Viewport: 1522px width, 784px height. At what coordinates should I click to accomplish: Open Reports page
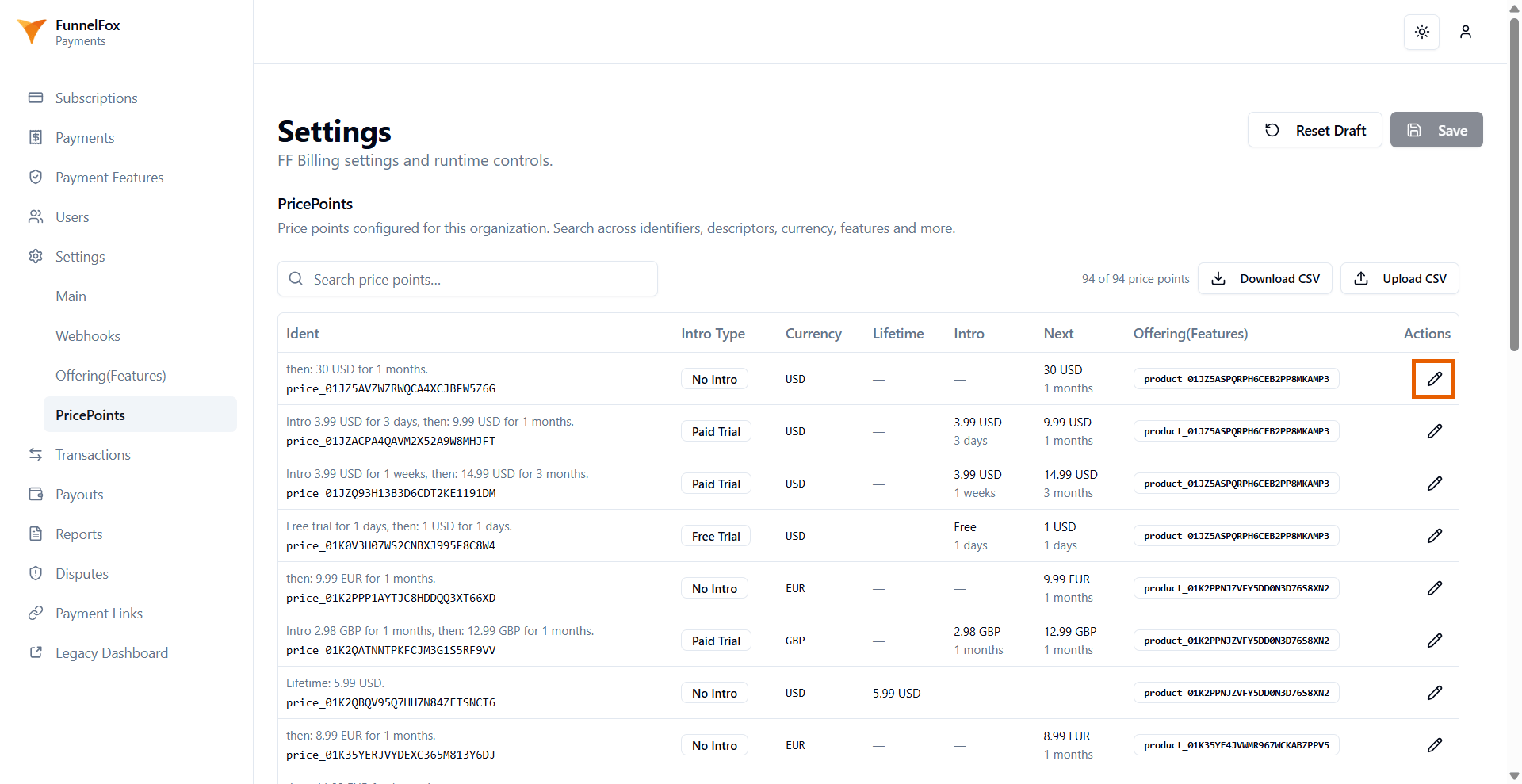(79, 534)
